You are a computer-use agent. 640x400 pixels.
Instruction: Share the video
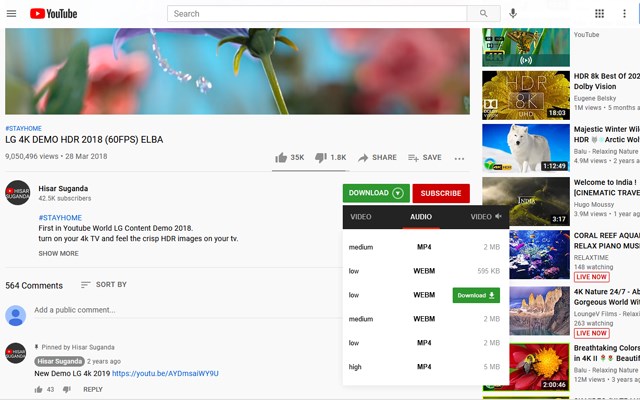tap(377, 158)
